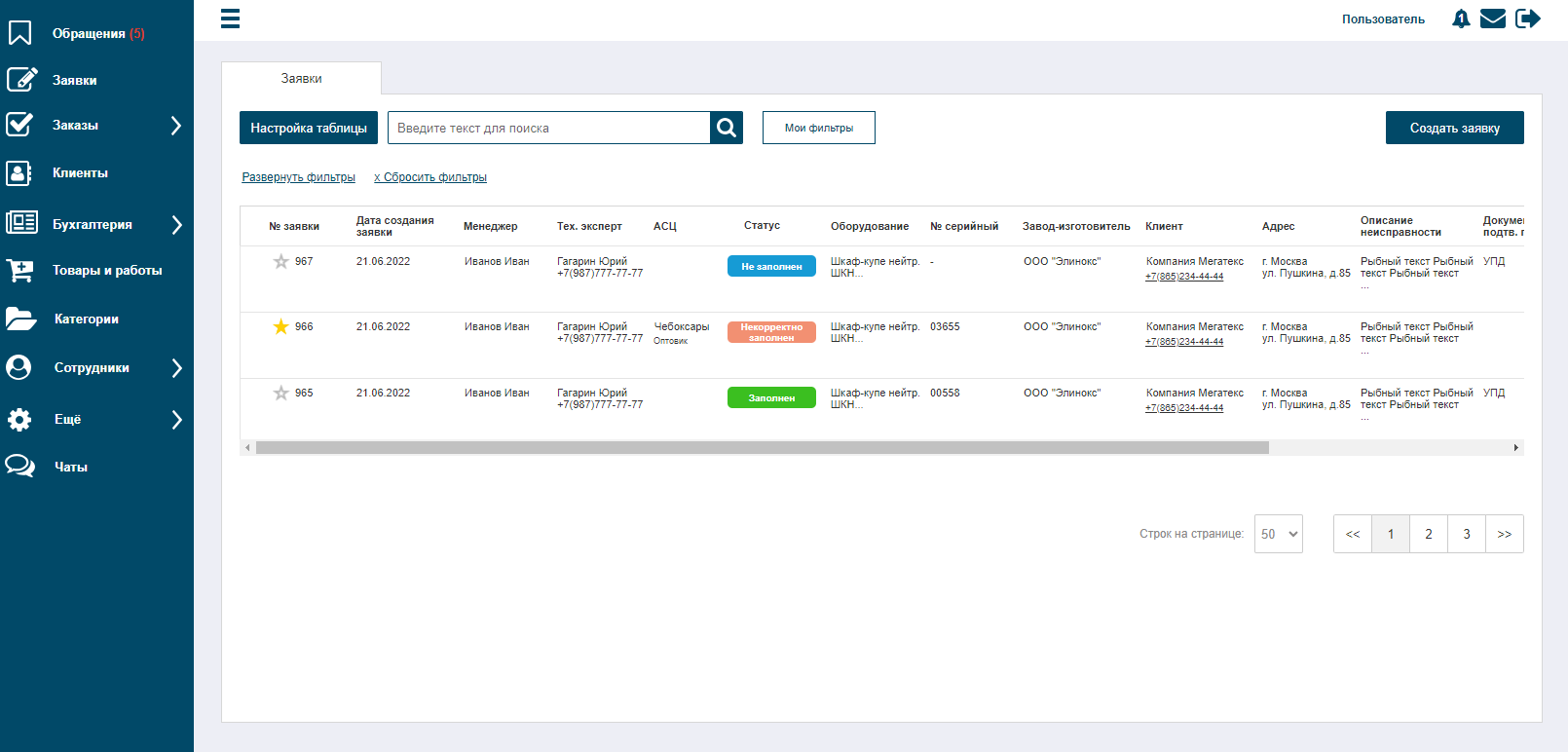
Task: Open the hamburger menu icon
Action: 230,19
